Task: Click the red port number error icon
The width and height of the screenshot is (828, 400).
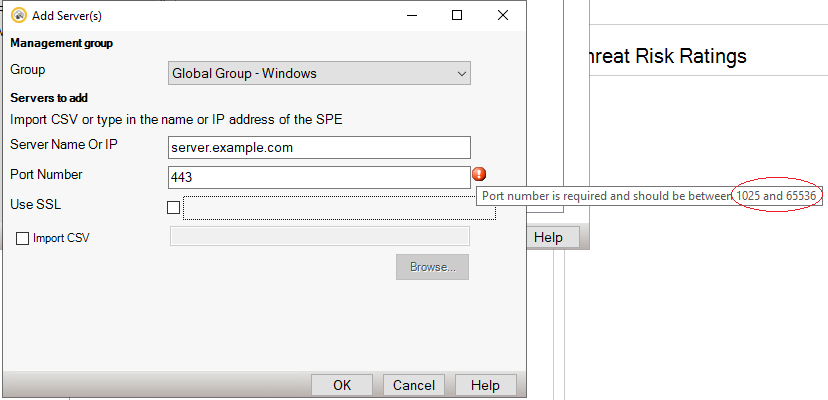Action: pyautogui.click(x=480, y=175)
